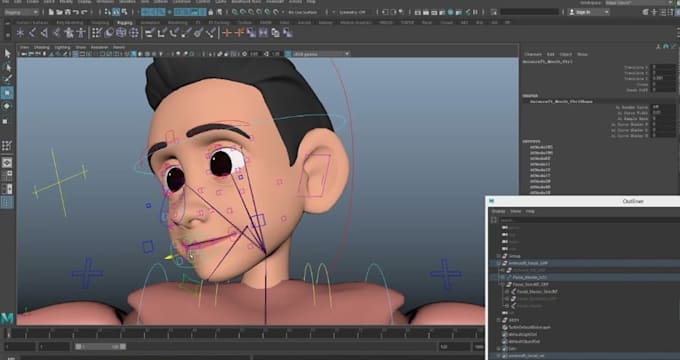This screenshot has height=360, width=680.
Task: Click the Point Constraint orange cross icon
Action: pos(239,33)
